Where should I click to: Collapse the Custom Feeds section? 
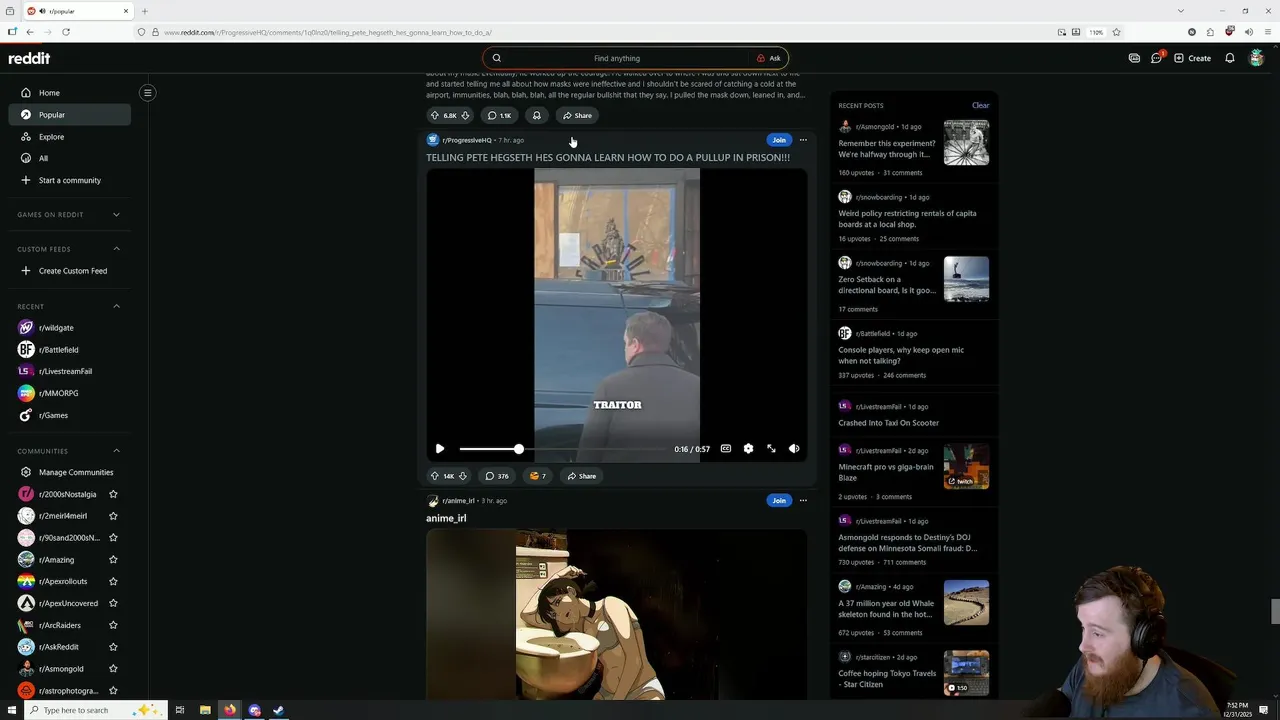click(x=116, y=249)
